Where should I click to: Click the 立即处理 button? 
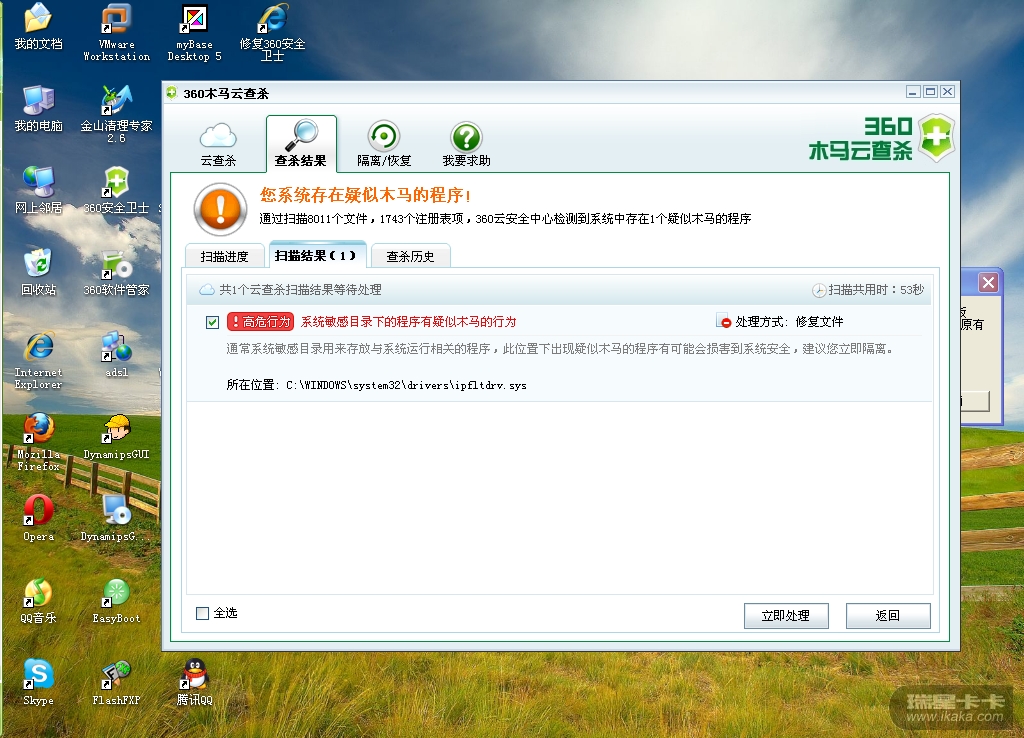(x=786, y=615)
